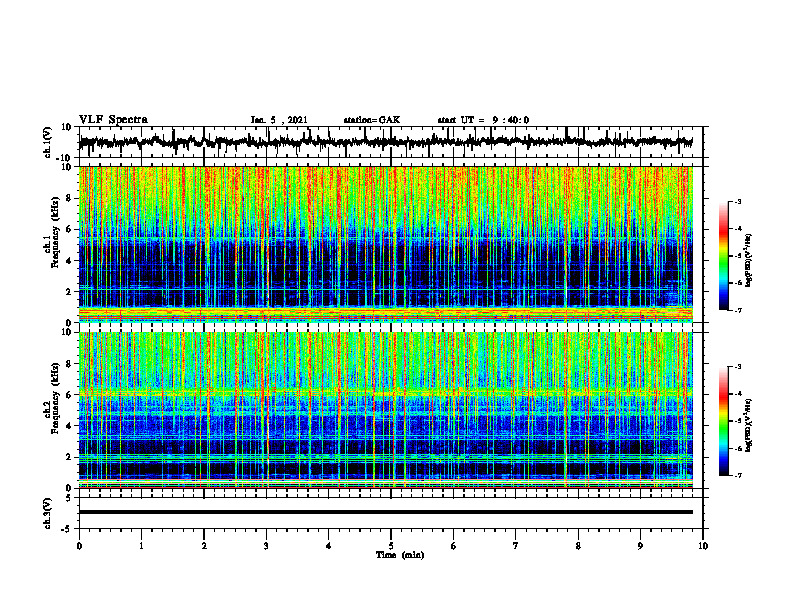Click the "-7" label on ch.2 color bar

click(x=738, y=475)
